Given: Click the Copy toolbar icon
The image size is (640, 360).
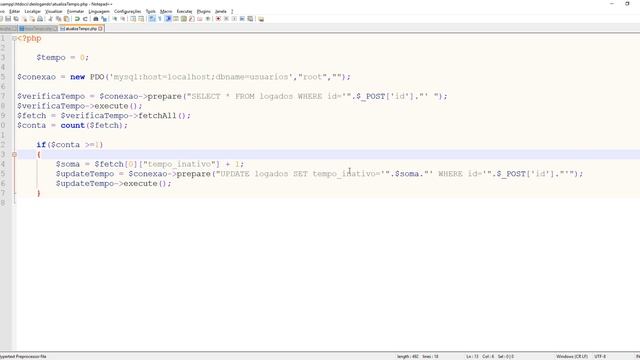Looking at the screenshot, I should [58, 19].
